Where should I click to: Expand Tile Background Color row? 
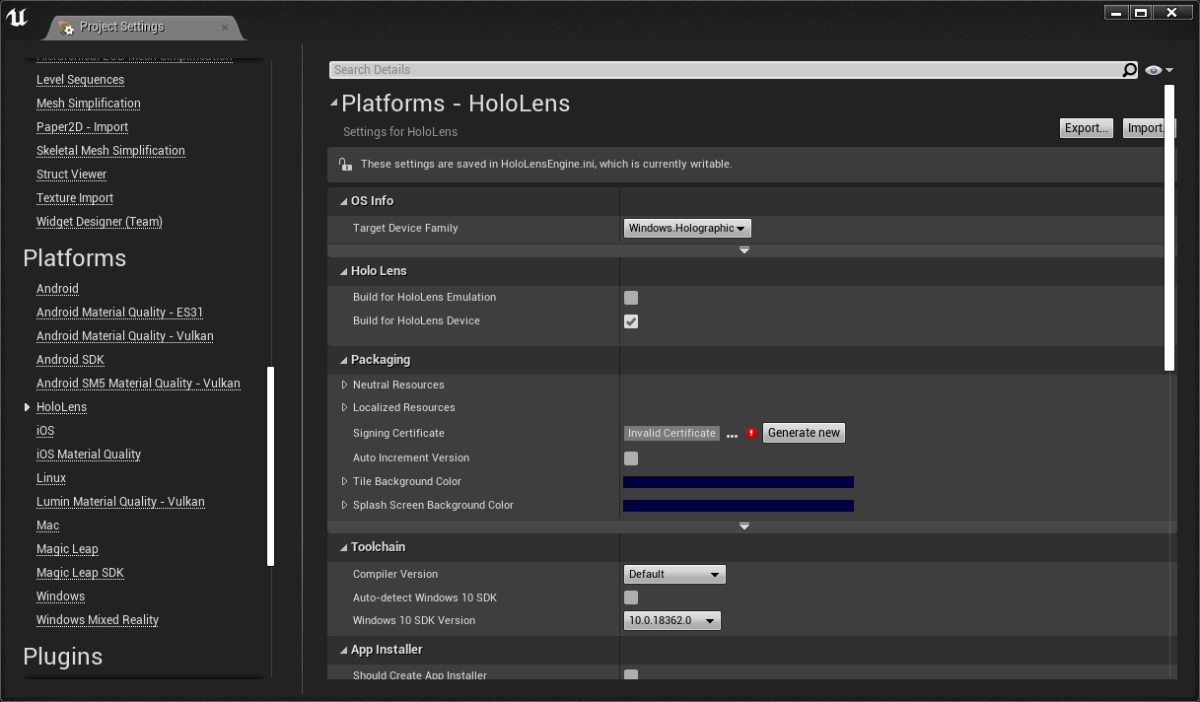coord(345,482)
